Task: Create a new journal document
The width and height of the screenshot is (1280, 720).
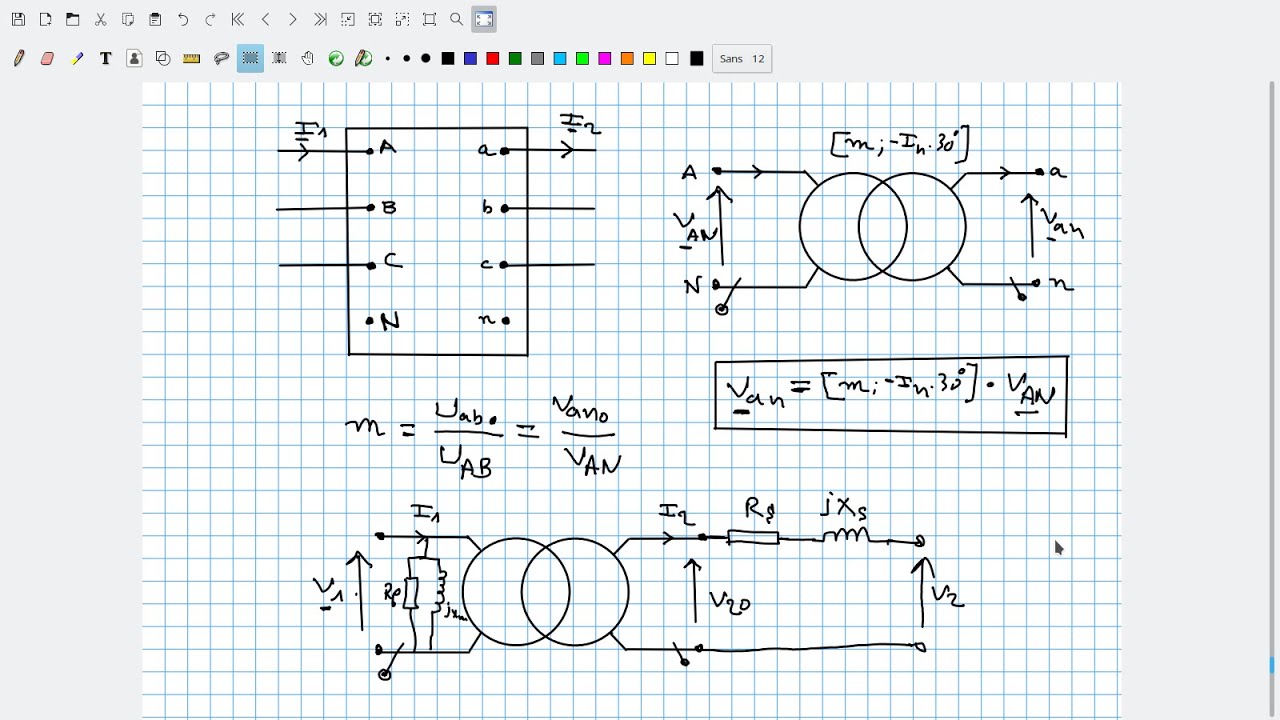Action: [45, 19]
